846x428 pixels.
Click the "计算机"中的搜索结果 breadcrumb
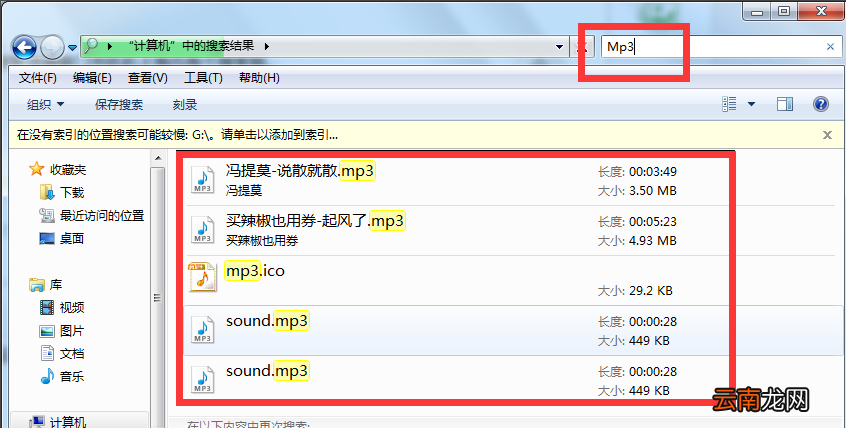point(192,46)
